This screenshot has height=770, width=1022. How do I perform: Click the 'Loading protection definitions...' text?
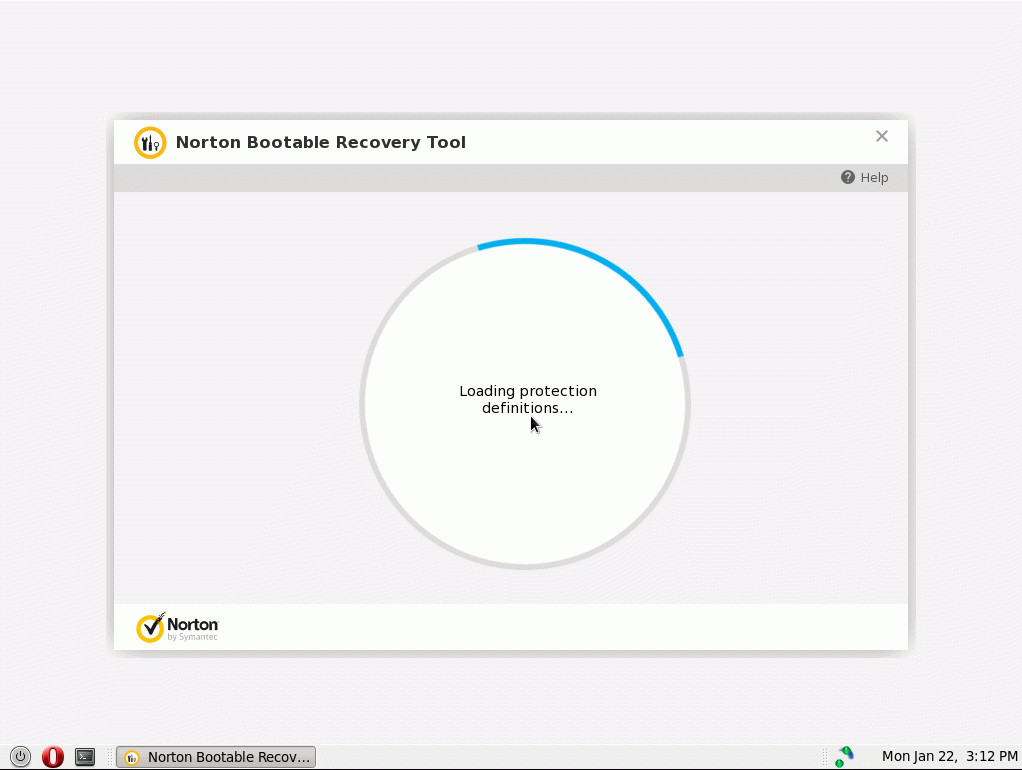click(x=528, y=399)
